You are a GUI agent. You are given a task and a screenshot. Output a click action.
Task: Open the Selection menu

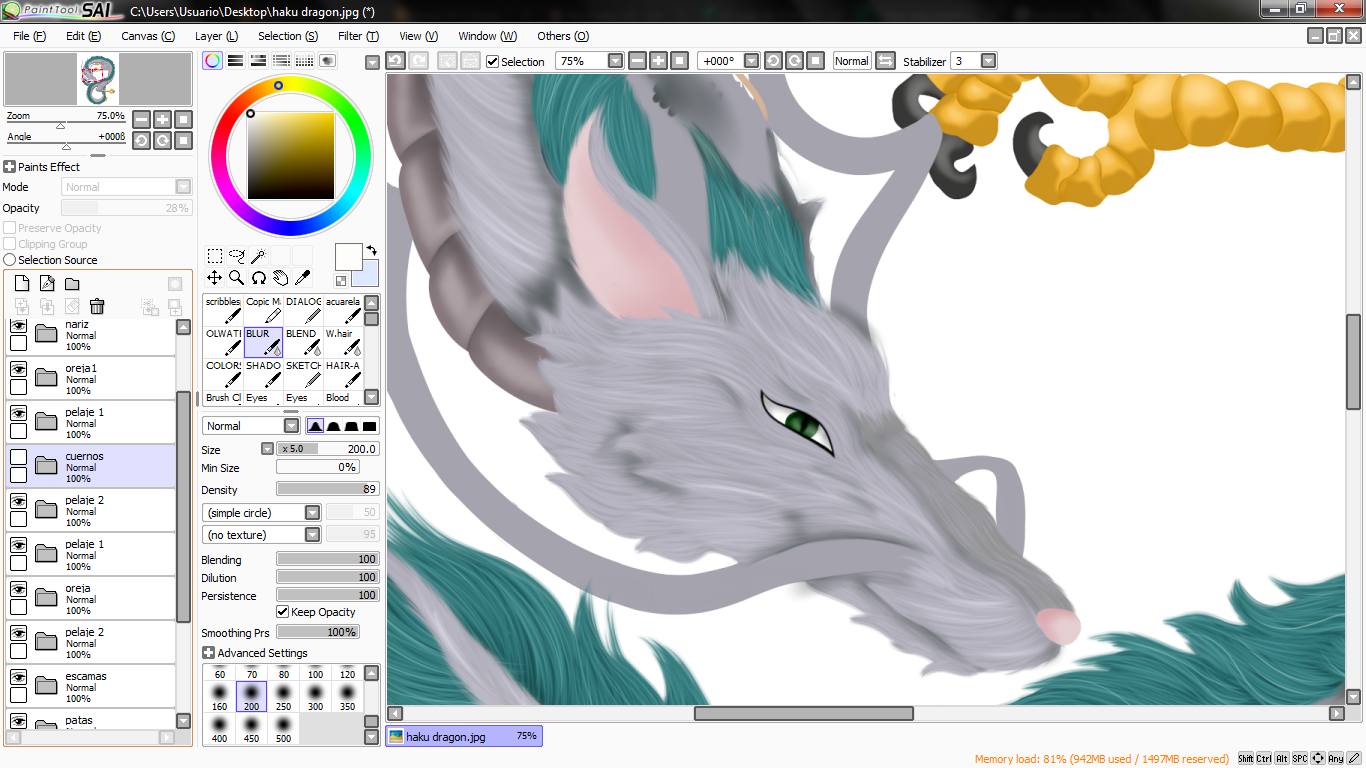[x=288, y=36]
